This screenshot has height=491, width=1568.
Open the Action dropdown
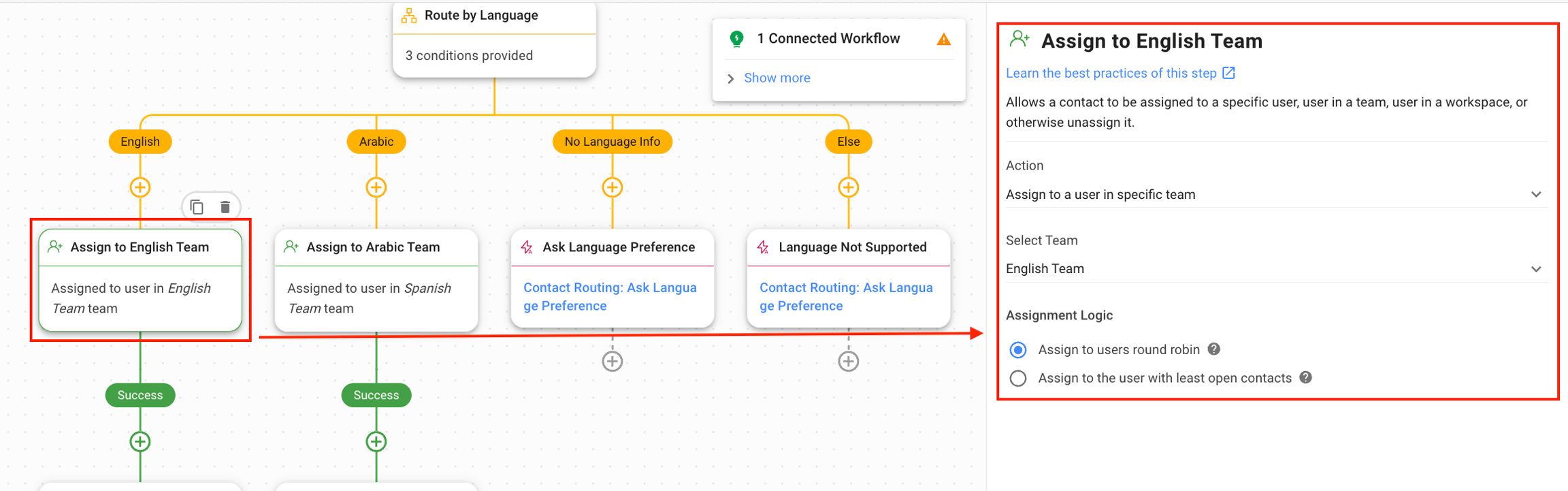coord(1273,195)
